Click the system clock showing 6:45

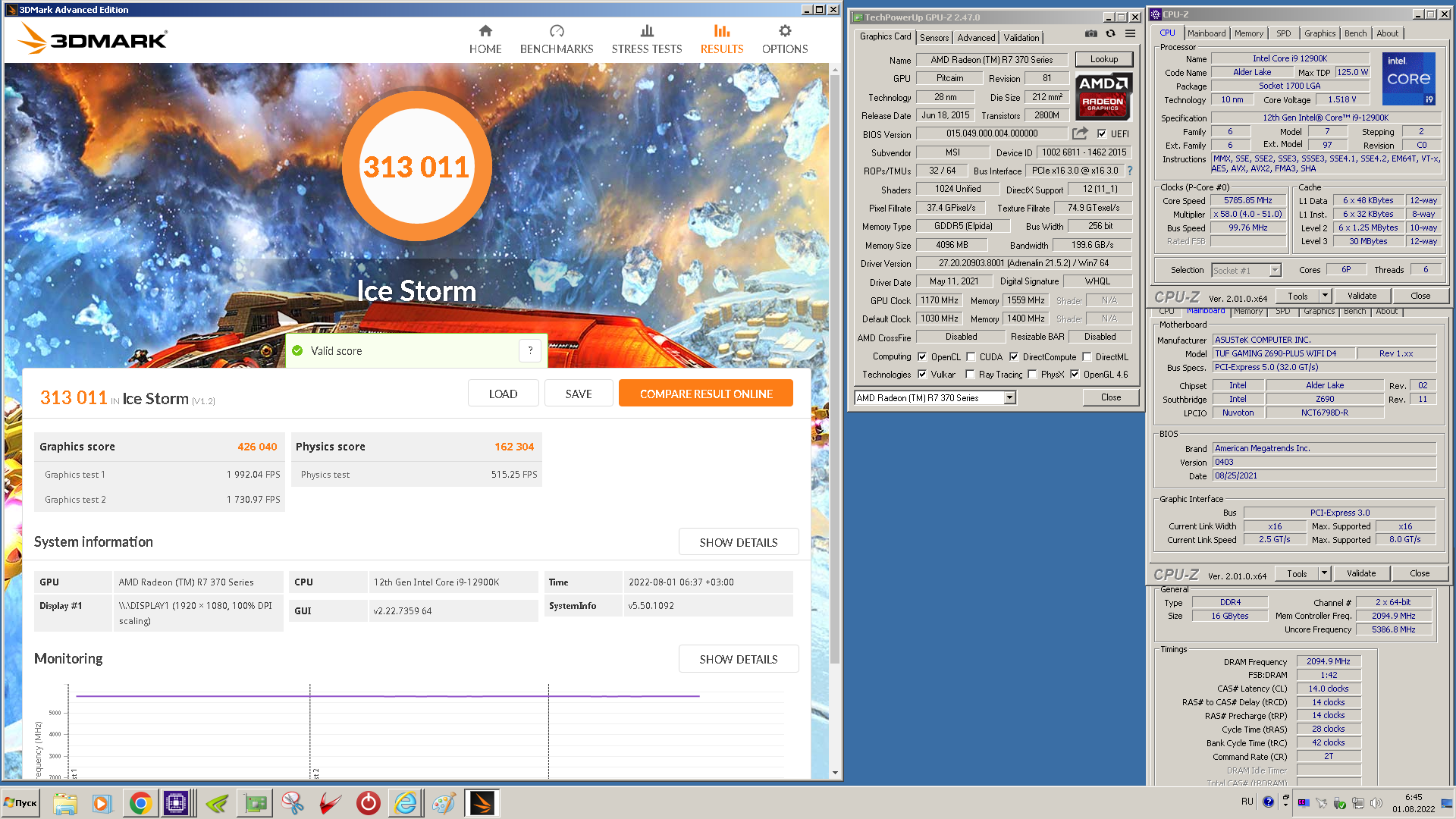tap(1414, 797)
